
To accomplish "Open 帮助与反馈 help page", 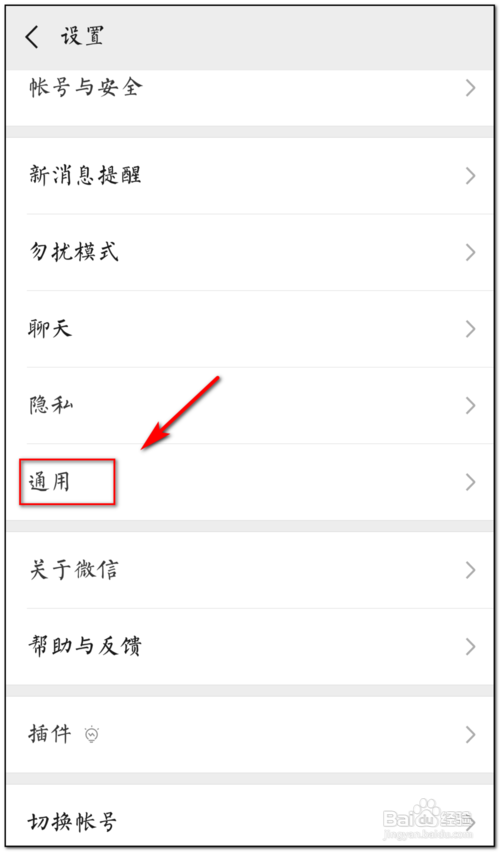I will coord(249,647).
